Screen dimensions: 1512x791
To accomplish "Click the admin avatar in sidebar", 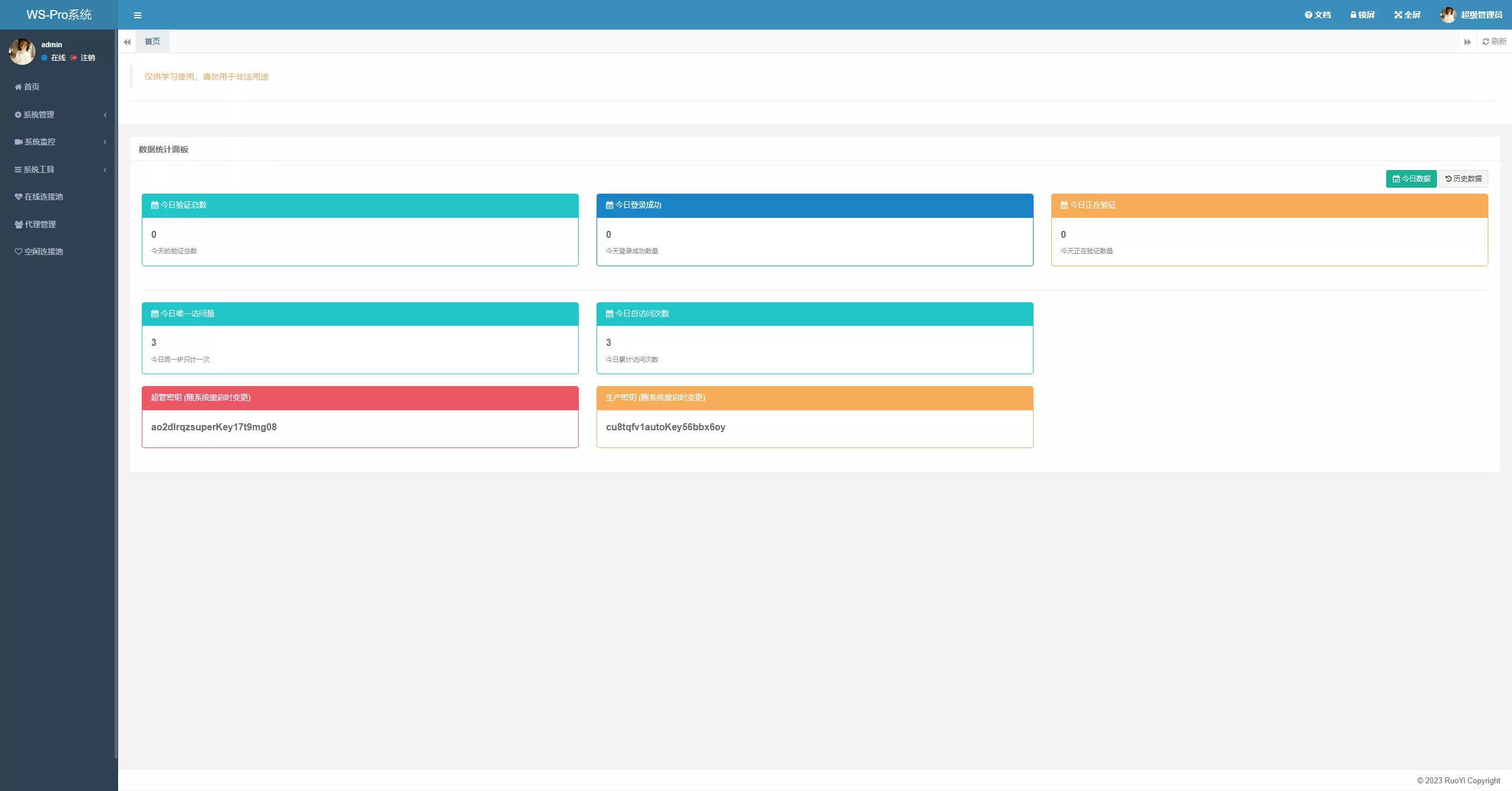I will pyautogui.click(x=22, y=51).
